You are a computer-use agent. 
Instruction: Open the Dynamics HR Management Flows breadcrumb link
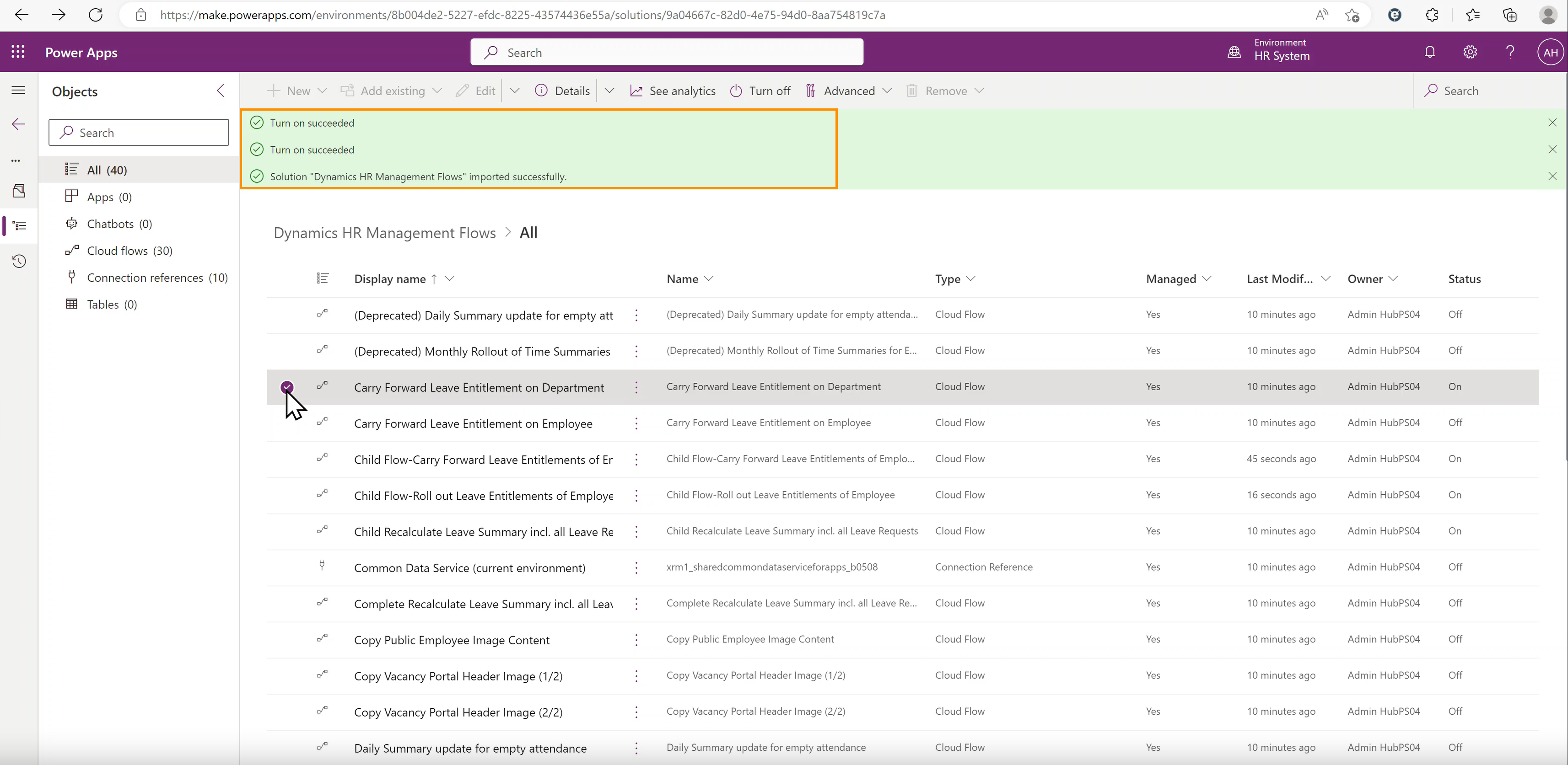[x=385, y=233]
